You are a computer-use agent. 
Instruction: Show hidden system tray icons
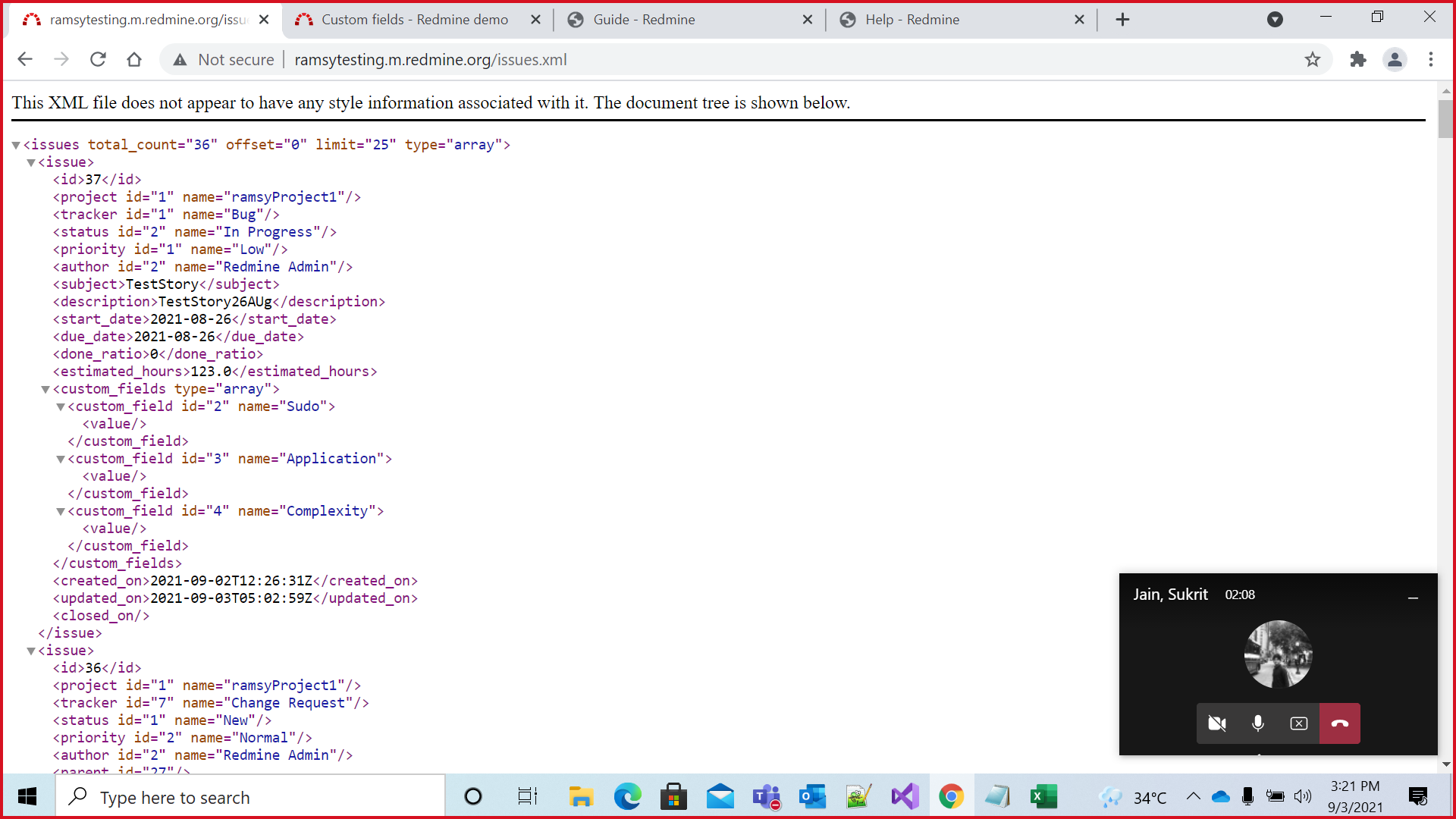tap(1193, 796)
